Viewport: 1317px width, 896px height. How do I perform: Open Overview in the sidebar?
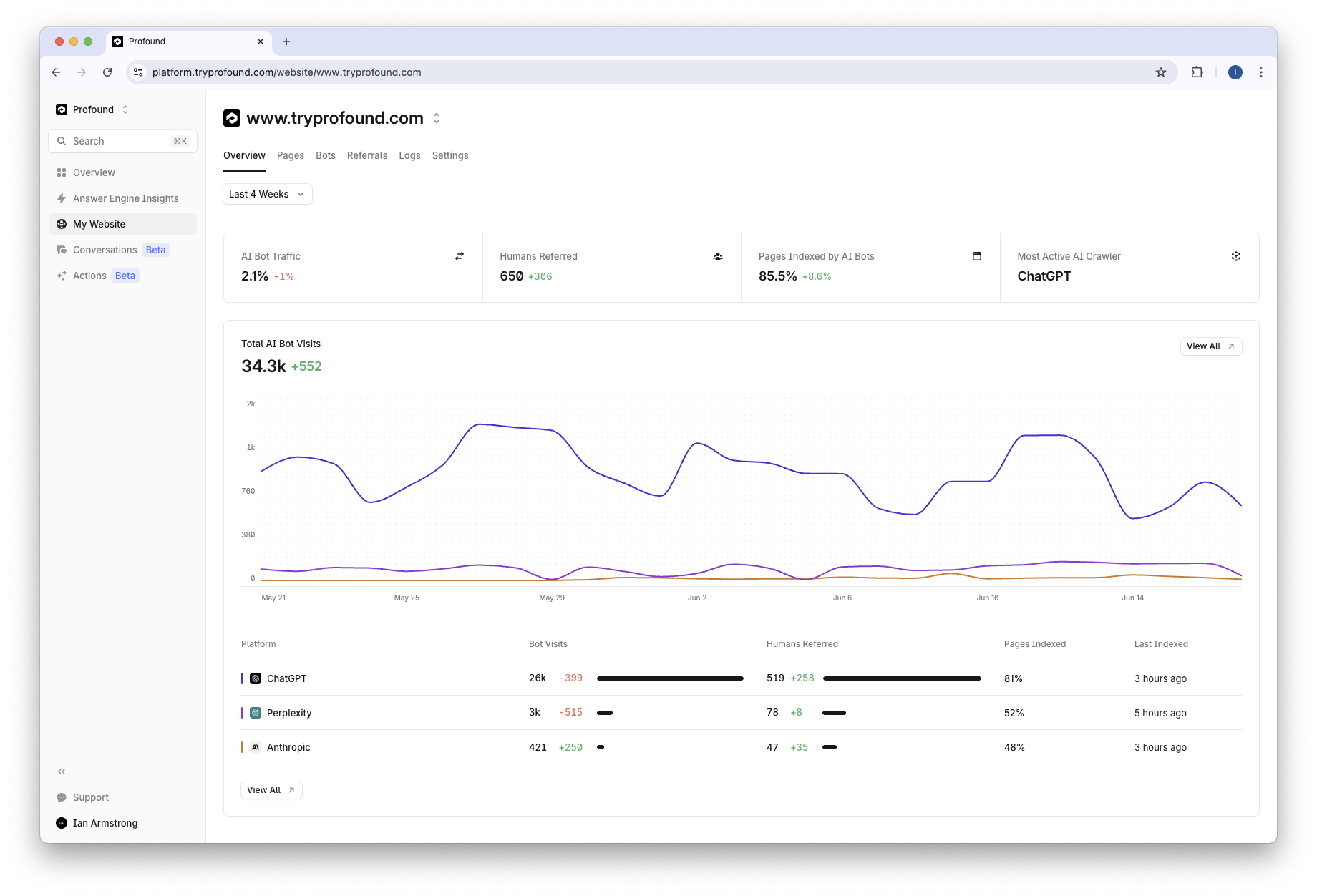click(122, 172)
